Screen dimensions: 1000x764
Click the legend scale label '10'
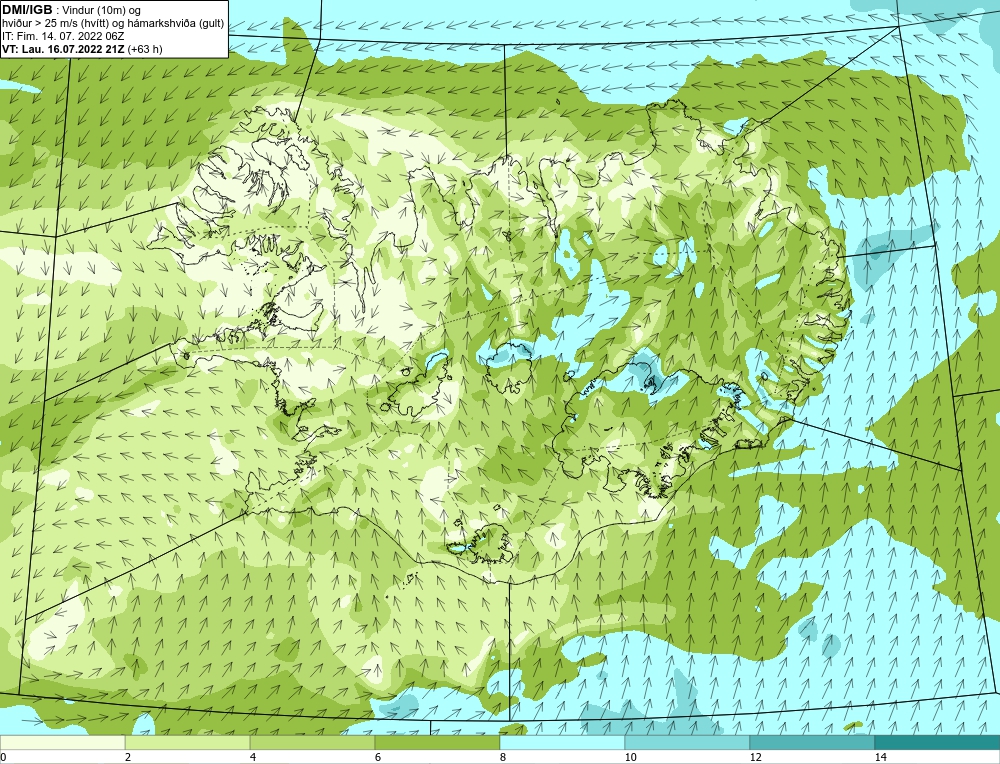[631, 757]
